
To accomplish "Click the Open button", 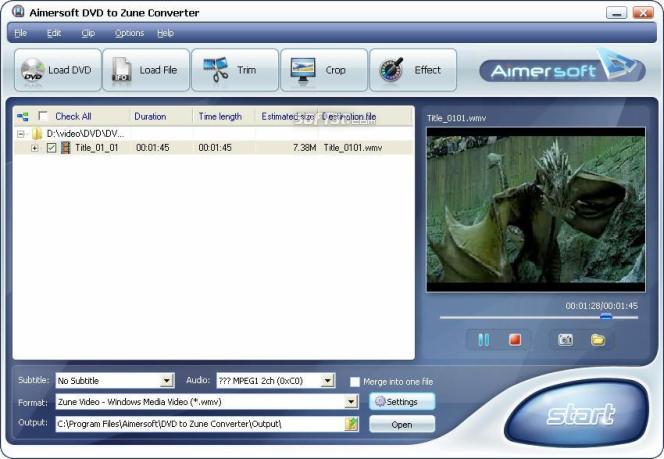I will point(402,424).
